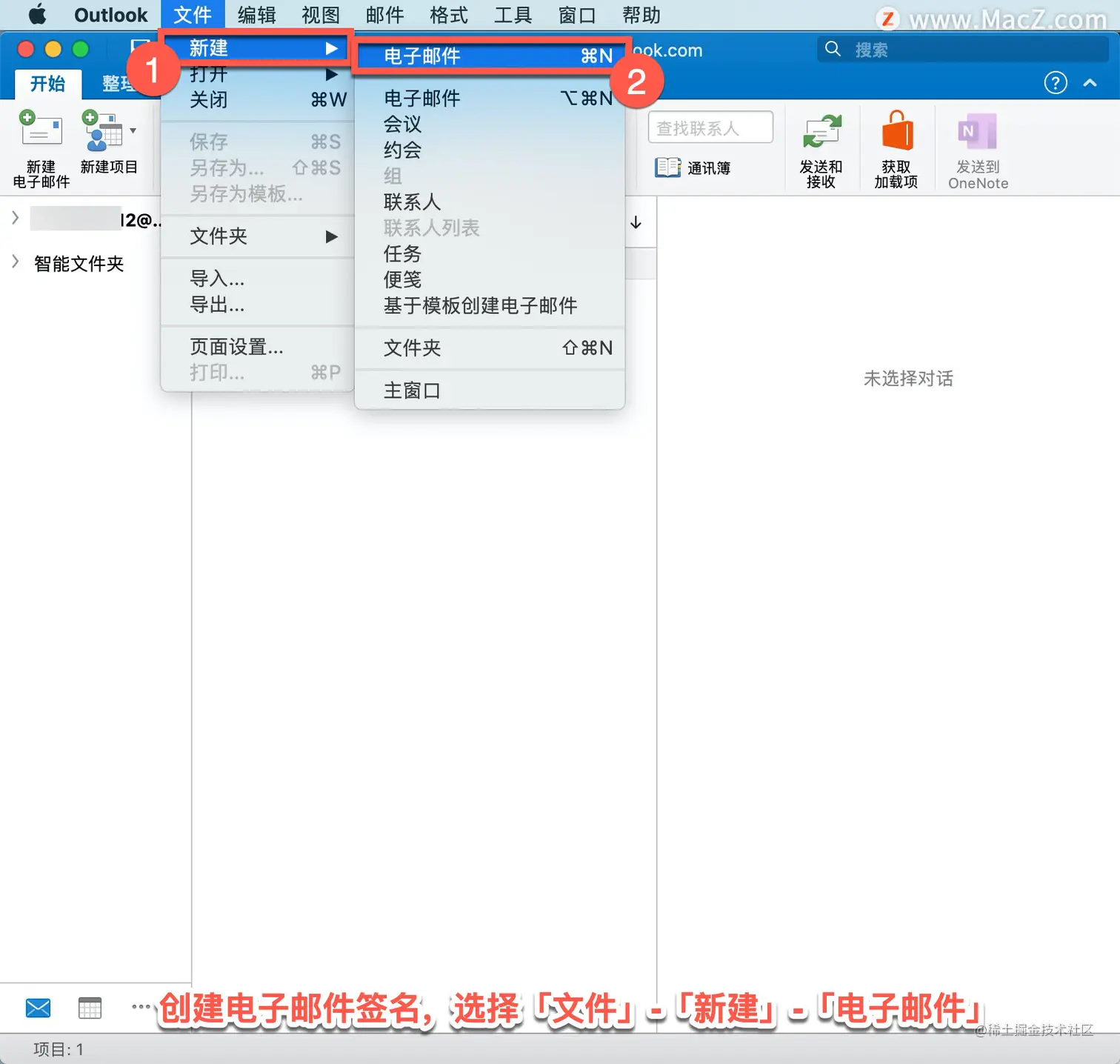Open the help question mark icon
This screenshot has width=1120, height=1064.
point(1056,83)
